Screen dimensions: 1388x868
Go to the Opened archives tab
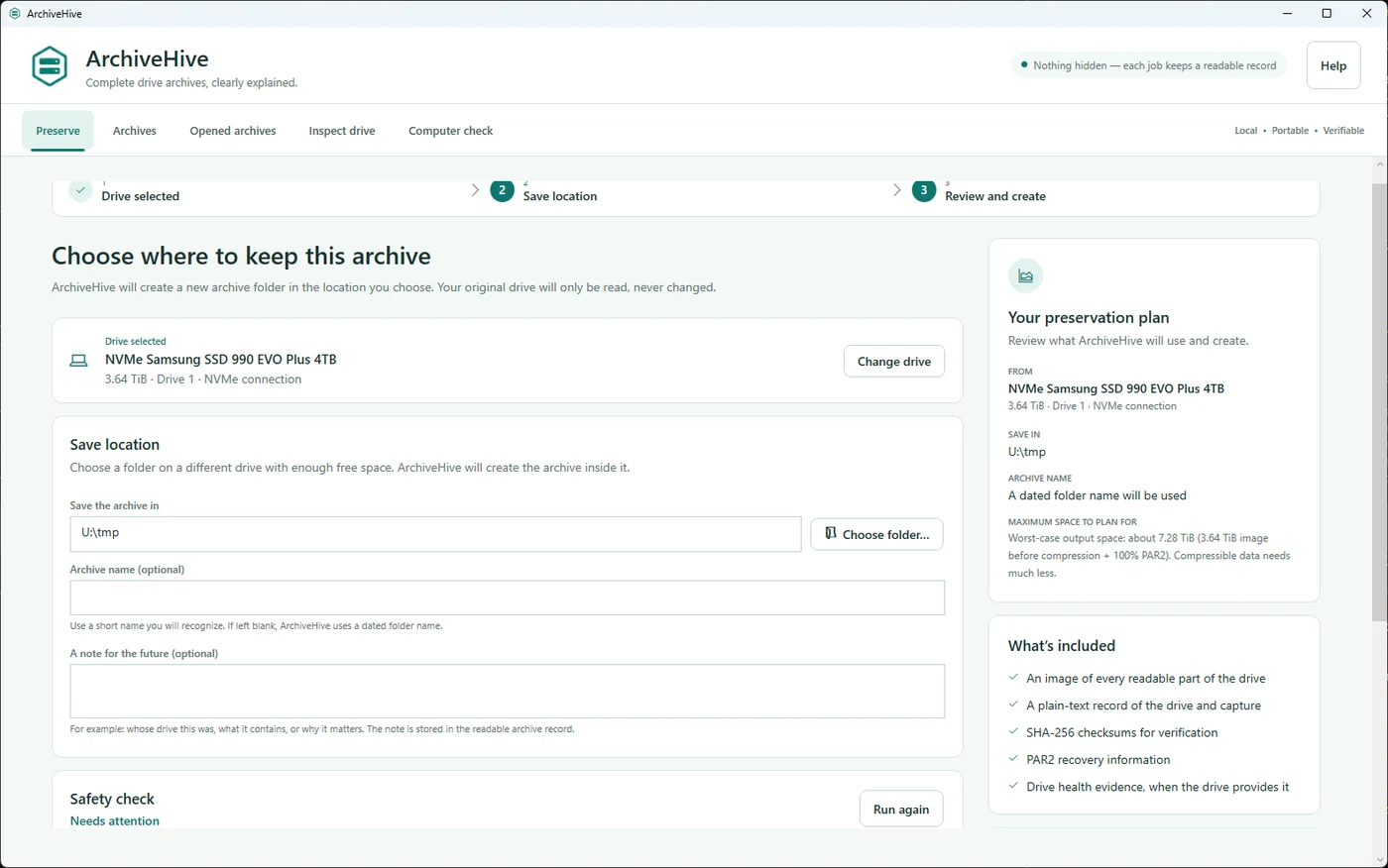[x=233, y=131]
